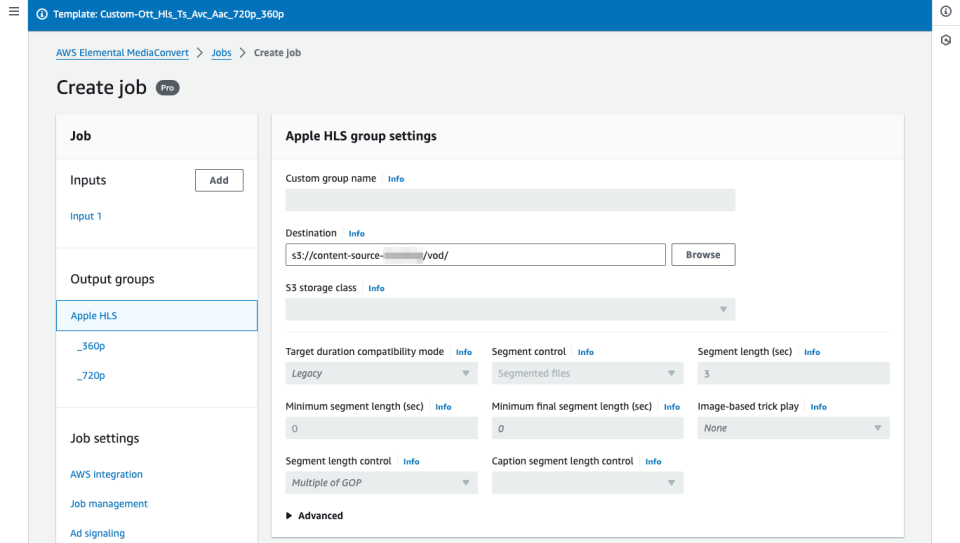This screenshot has width=960, height=543.
Task: Click the info icon in template banner
Action: (x=42, y=14)
